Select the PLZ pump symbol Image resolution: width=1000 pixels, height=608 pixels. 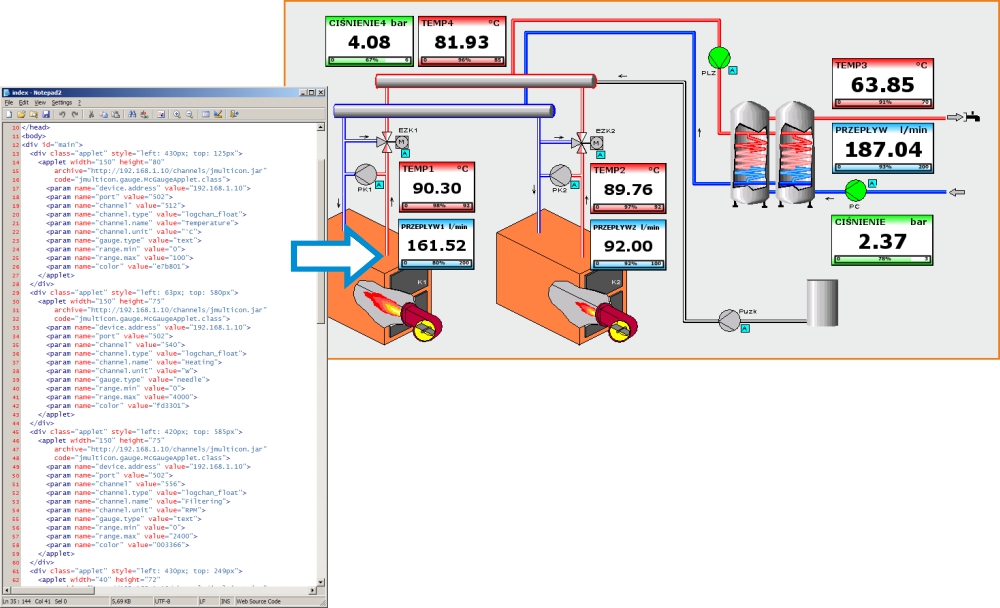click(x=718, y=56)
